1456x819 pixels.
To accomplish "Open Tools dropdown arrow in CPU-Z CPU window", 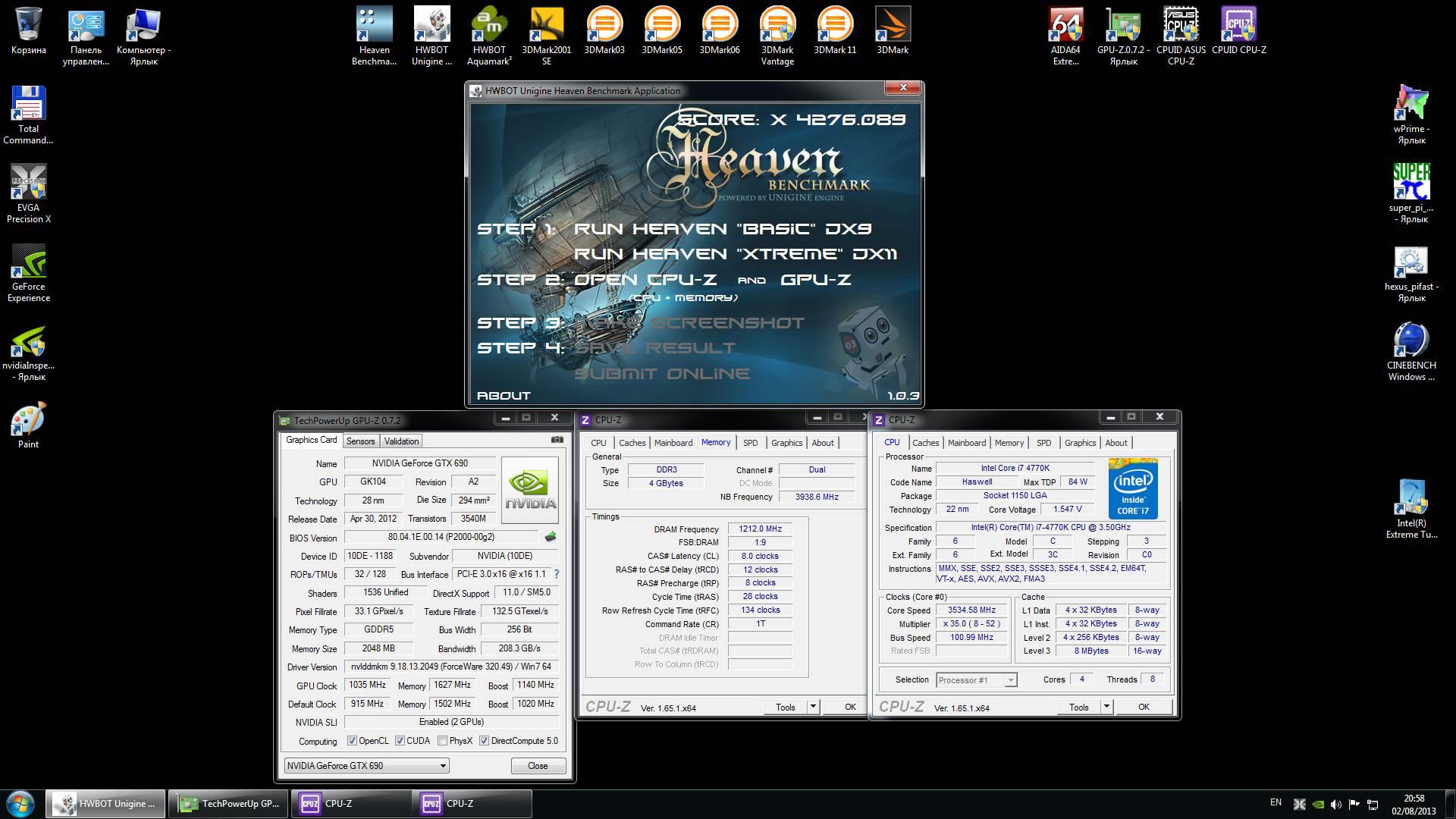I will (1106, 707).
